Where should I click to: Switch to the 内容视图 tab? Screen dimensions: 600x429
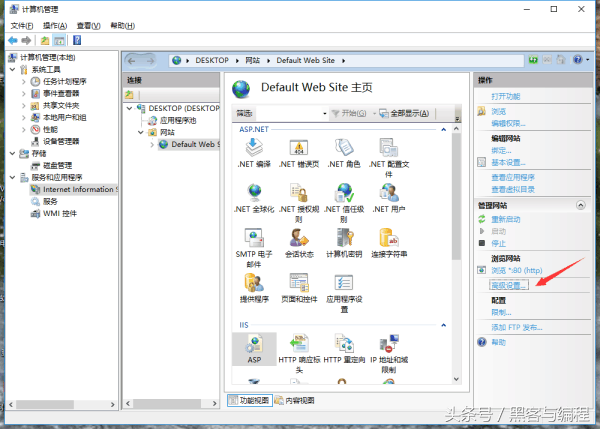295,400
